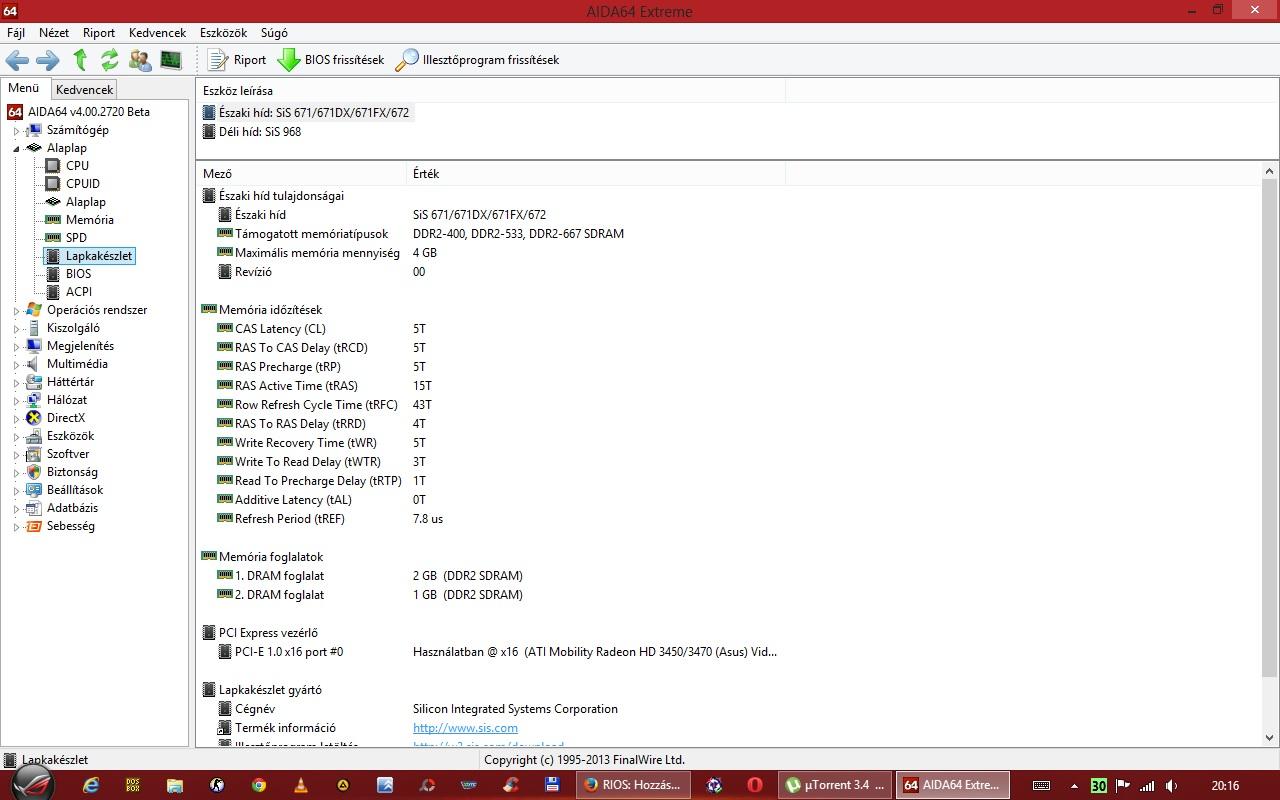Viewport: 1280px width, 800px height.
Task: Select Északi híd: SiS 671 device row
Action: 306,113
